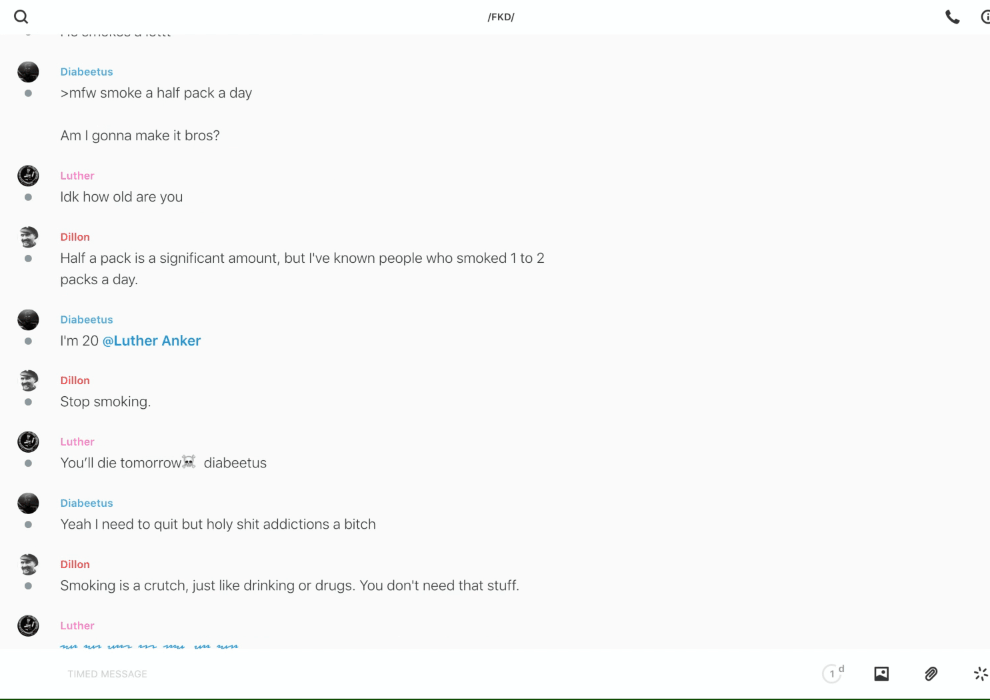Start a call using the phone icon
990x700 pixels.
click(x=952, y=17)
